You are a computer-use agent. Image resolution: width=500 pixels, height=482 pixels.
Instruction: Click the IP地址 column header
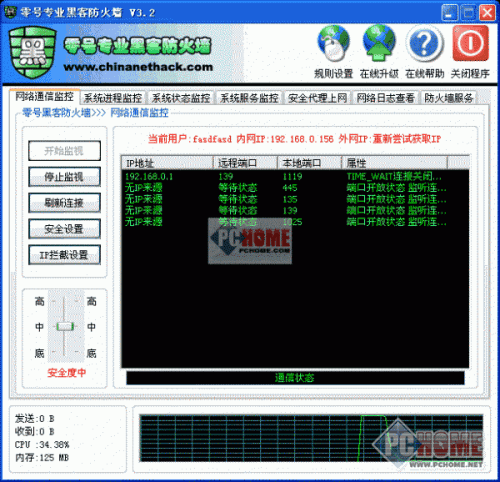167,163
